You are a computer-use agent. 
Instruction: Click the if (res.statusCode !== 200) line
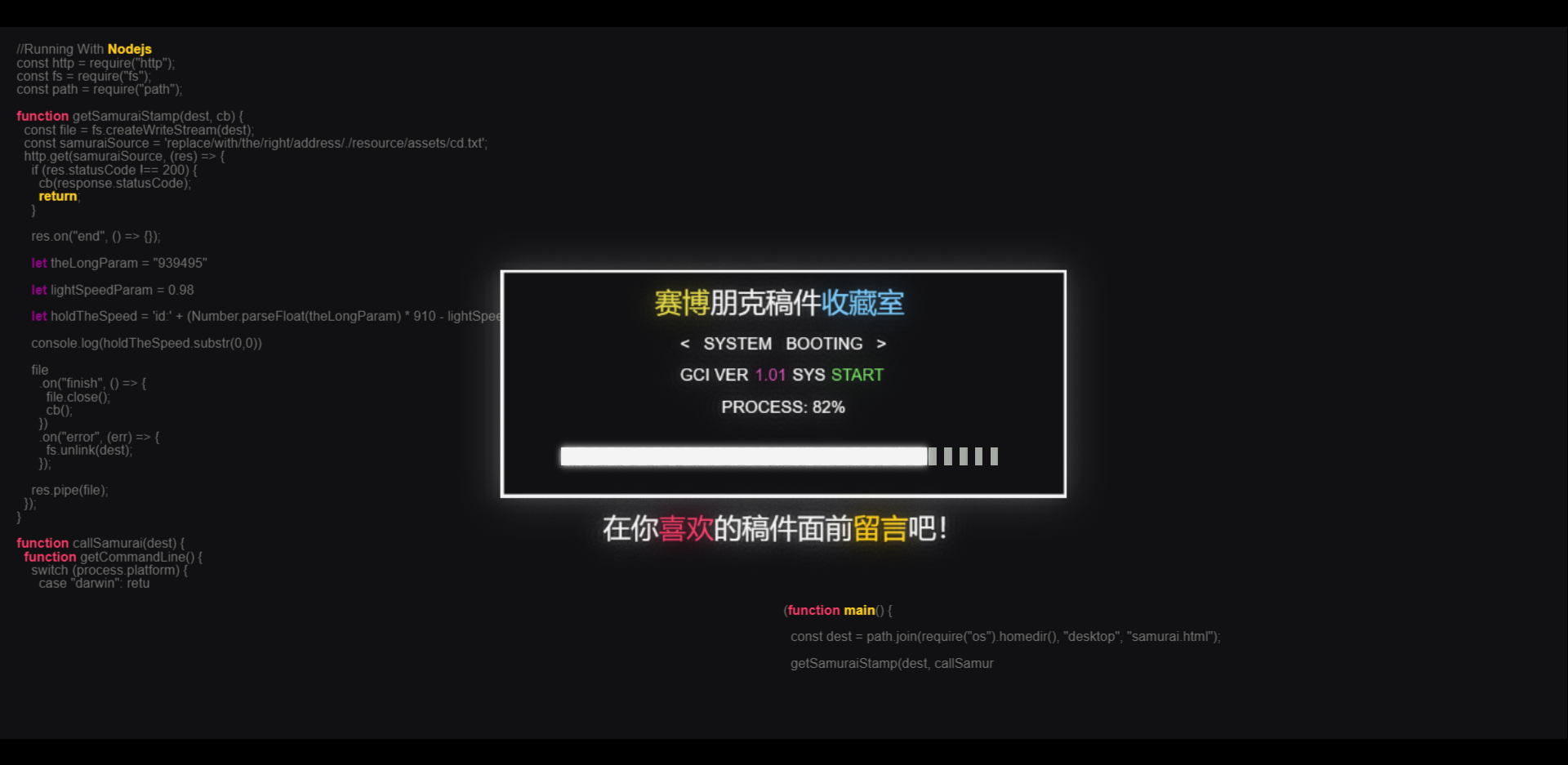114,170
